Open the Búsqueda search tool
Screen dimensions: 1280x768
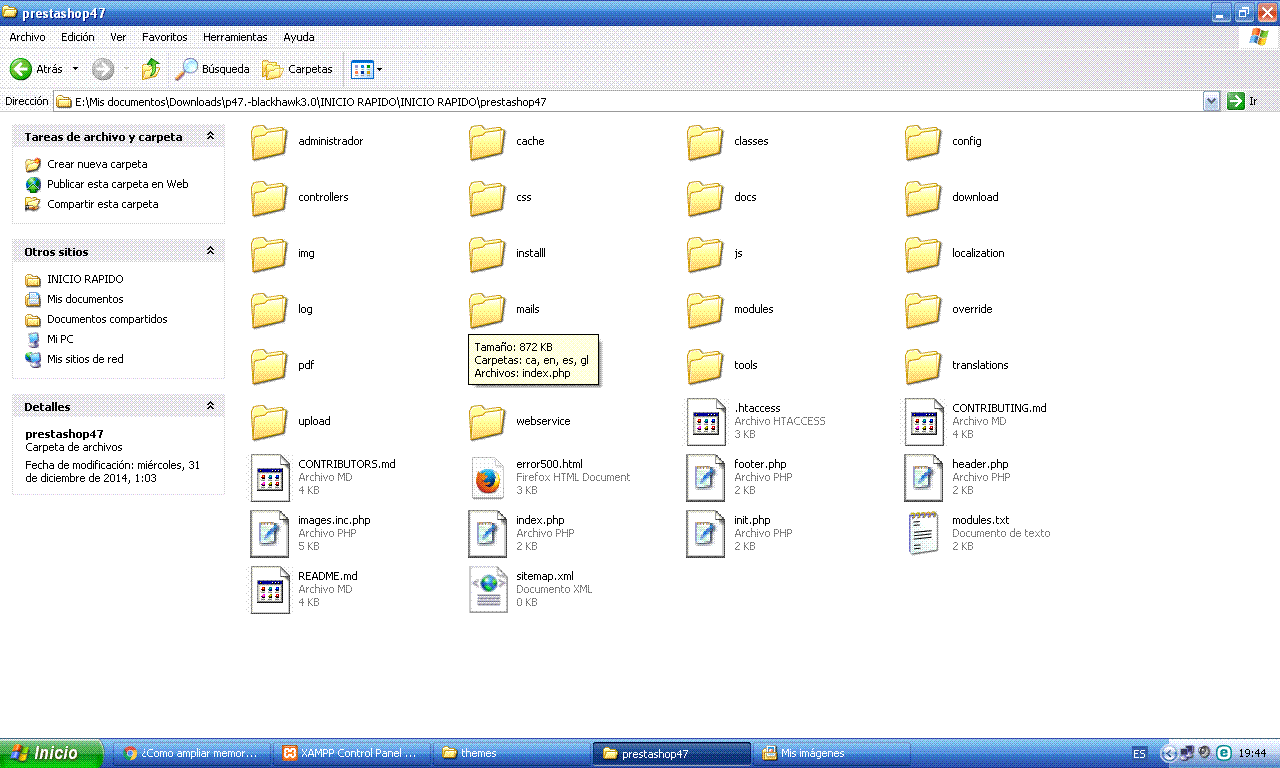pyautogui.click(x=212, y=69)
